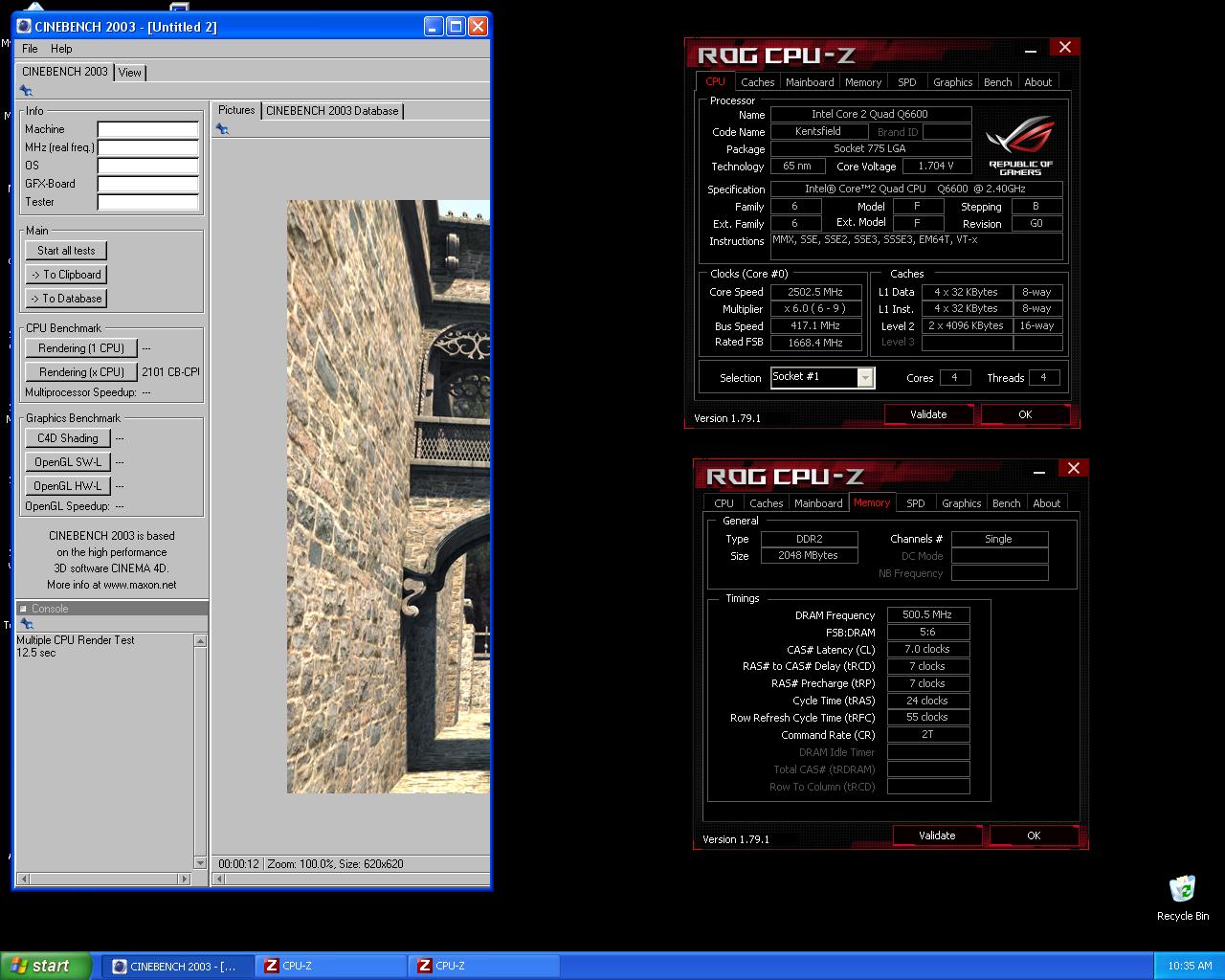Viewport: 1225px width, 980px height.
Task: Click the rendered castle picture
Action: (x=389, y=497)
